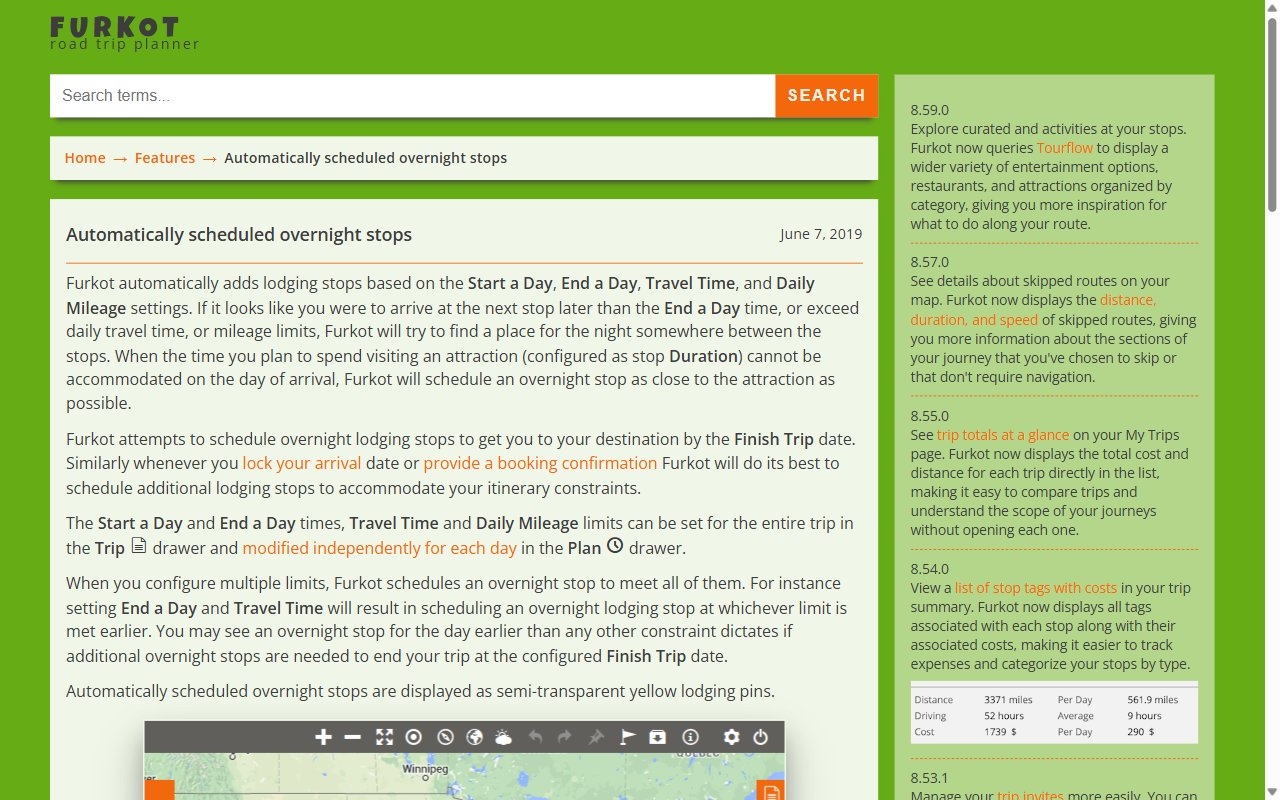
Task: Click the info circle icon on map toolbar
Action: [690, 737]
